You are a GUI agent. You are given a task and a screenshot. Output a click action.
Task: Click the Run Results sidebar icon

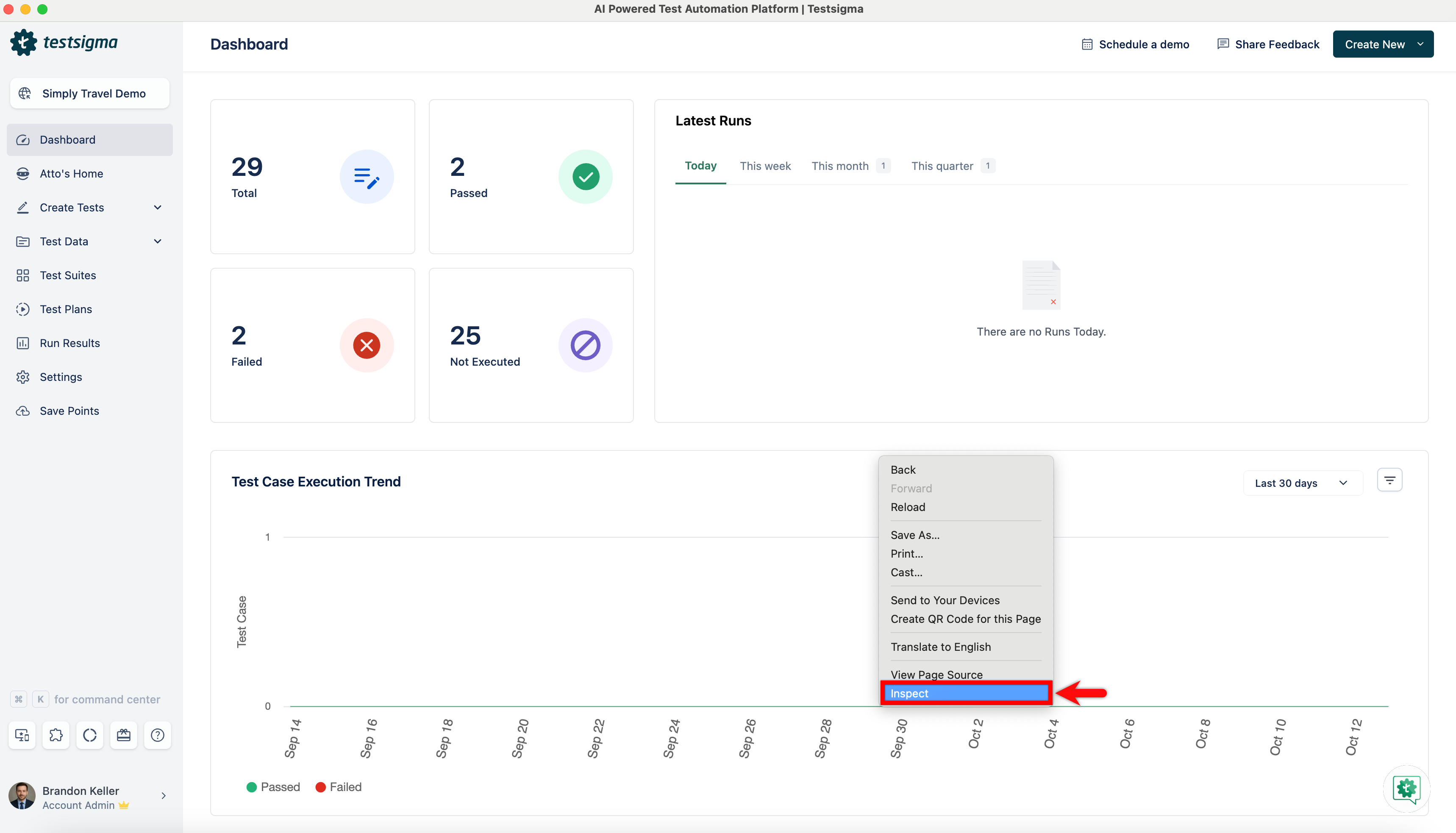point(23,343)
